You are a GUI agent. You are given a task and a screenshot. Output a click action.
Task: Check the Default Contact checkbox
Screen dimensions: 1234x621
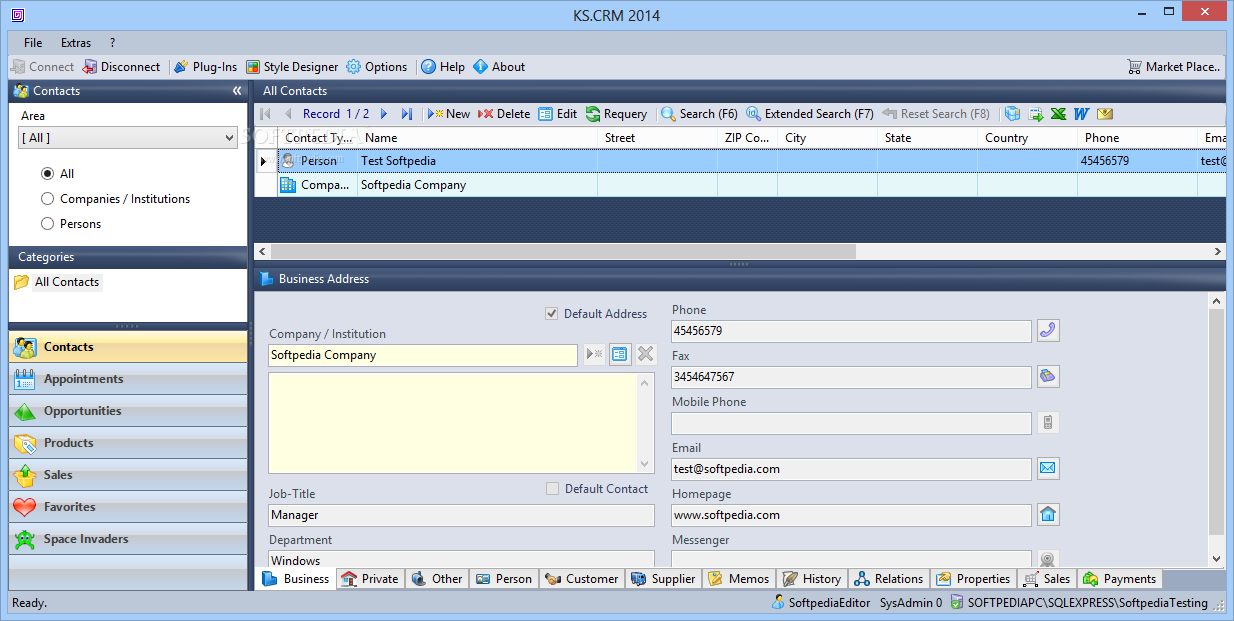click(x=552, y=489)
